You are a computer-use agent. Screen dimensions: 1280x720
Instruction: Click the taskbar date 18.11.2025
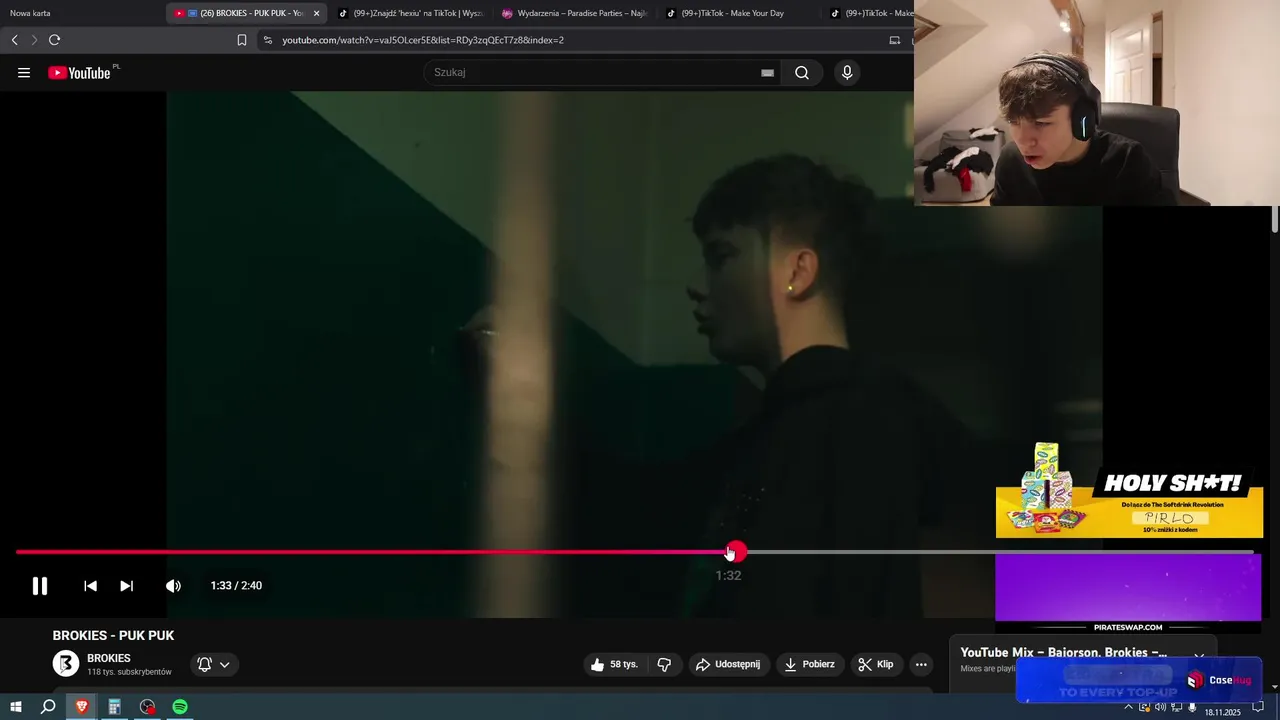[x=1222, y=712]
